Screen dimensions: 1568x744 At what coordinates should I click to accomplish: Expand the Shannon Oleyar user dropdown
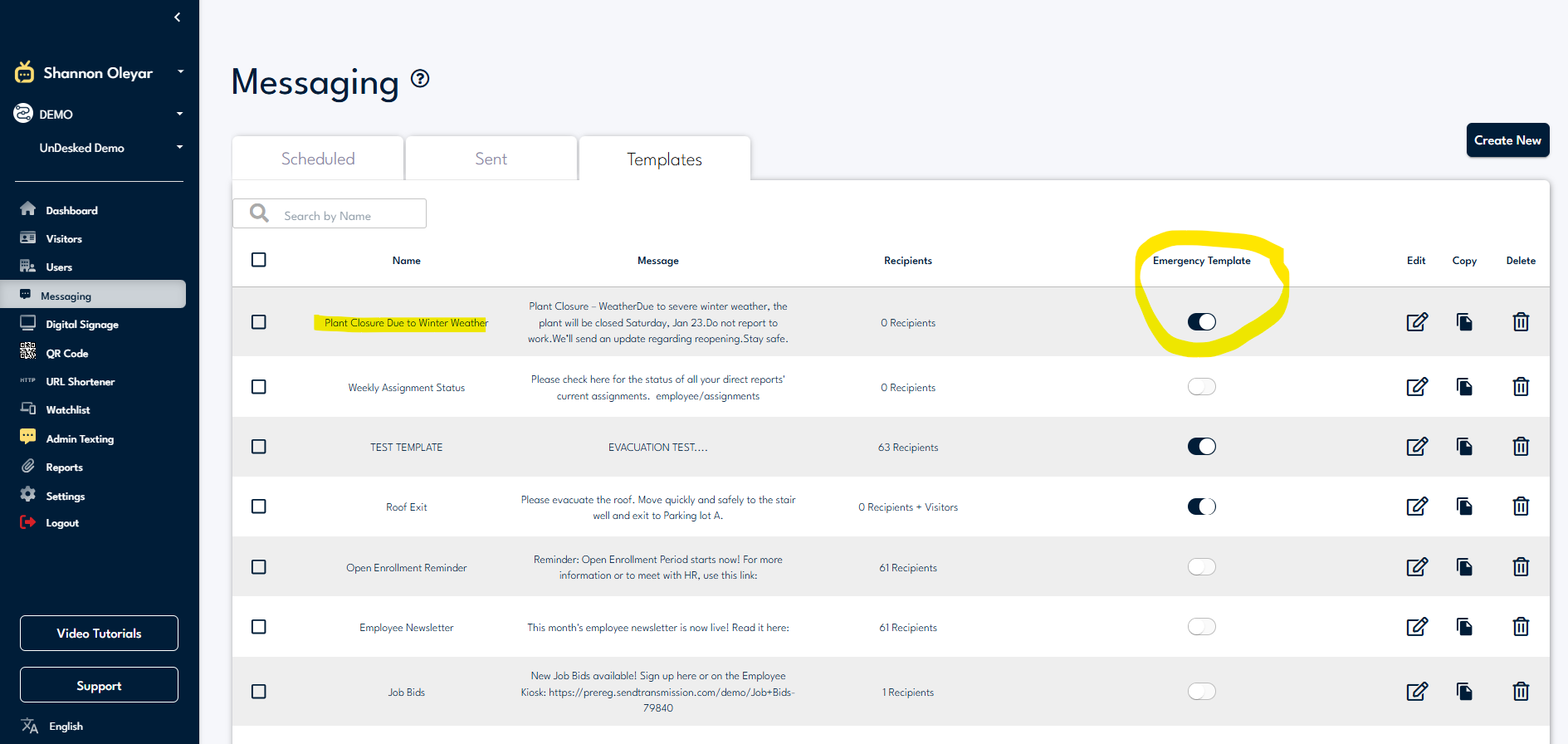point(180,72)
